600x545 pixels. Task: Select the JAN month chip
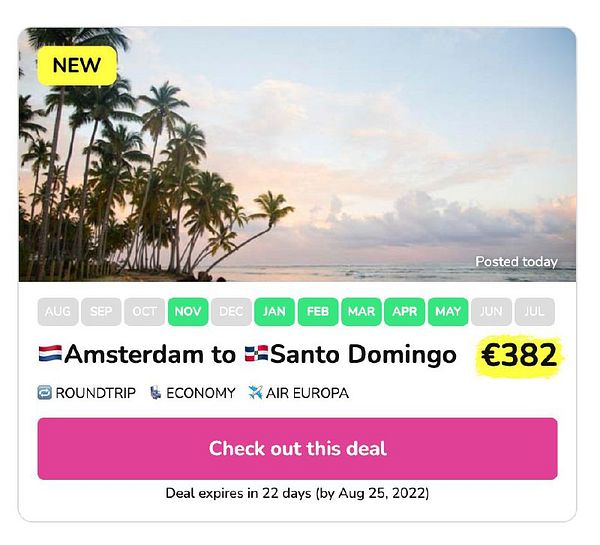coord(274,312)
